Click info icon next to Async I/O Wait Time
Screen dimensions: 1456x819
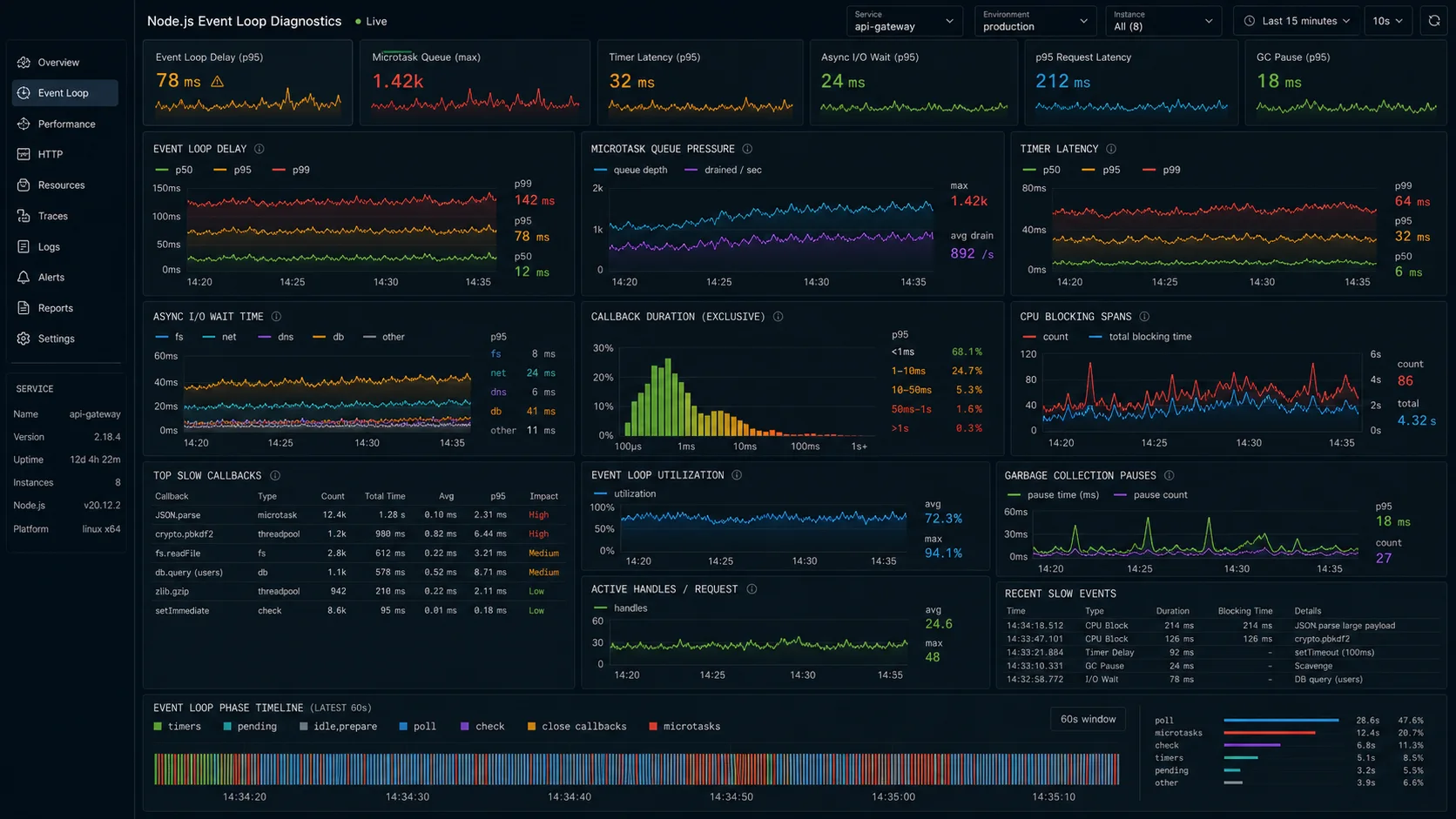(276, 317)
